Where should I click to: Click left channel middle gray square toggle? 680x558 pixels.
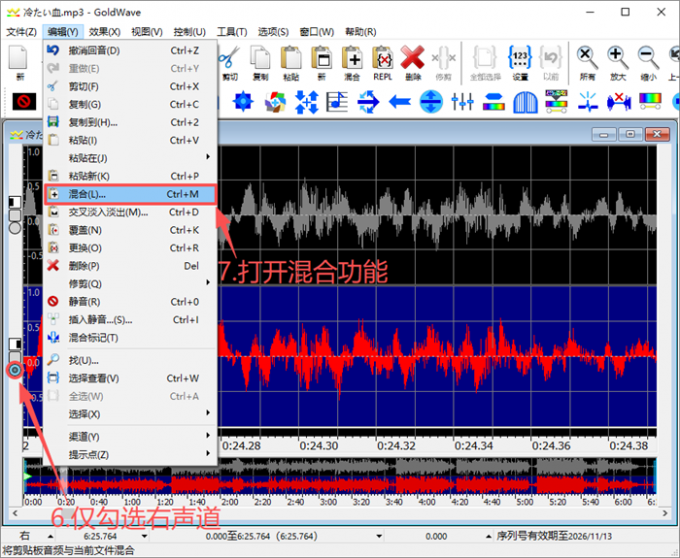coord(15,215)
